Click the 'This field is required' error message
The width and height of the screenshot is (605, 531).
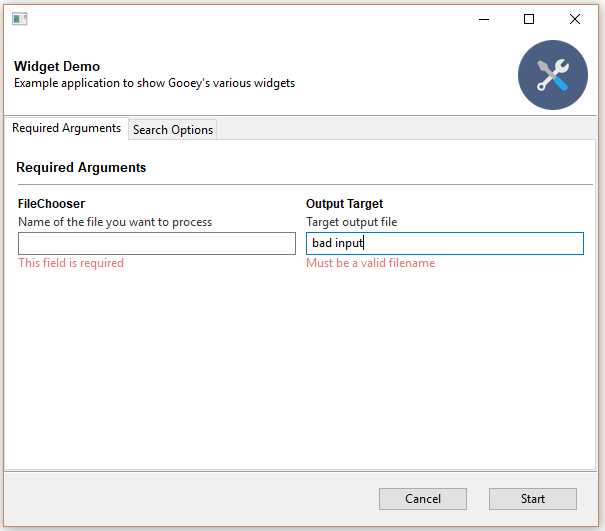click(x=71, y=263)
